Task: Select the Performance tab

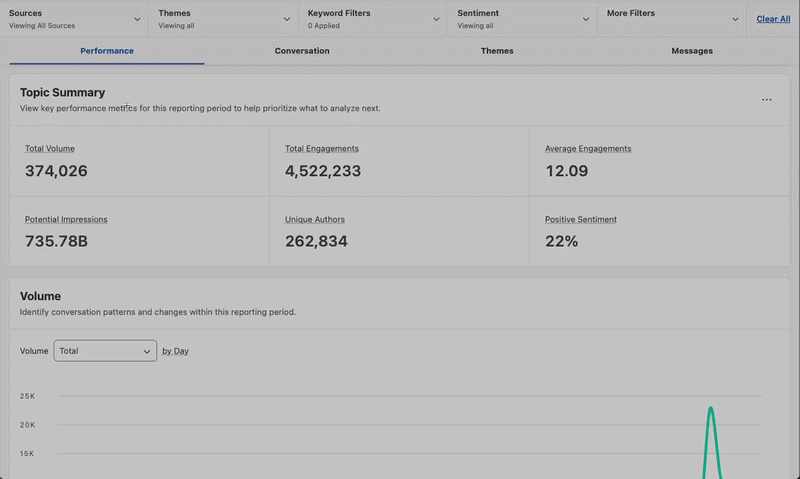Action: (x=107, y=51)
